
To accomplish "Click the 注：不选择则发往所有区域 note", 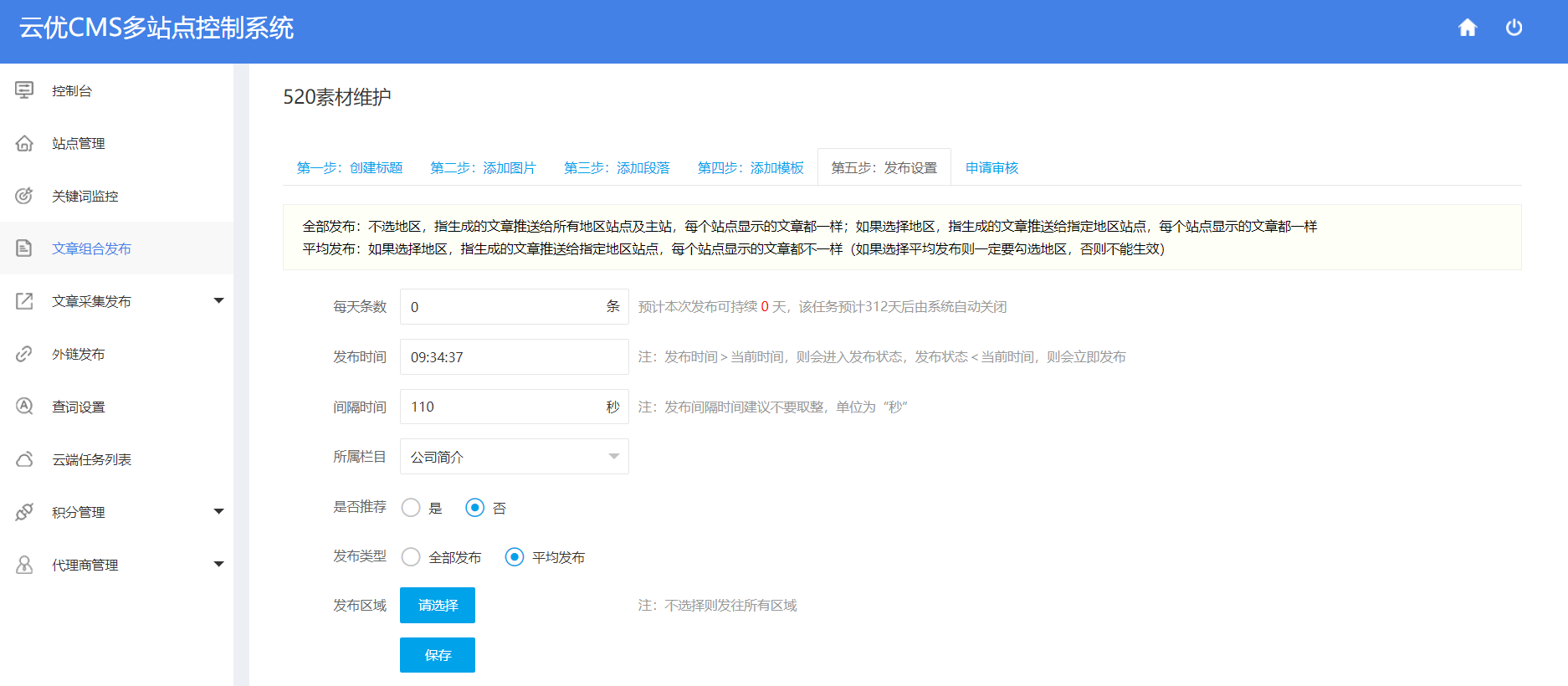I will pos(717,605).
